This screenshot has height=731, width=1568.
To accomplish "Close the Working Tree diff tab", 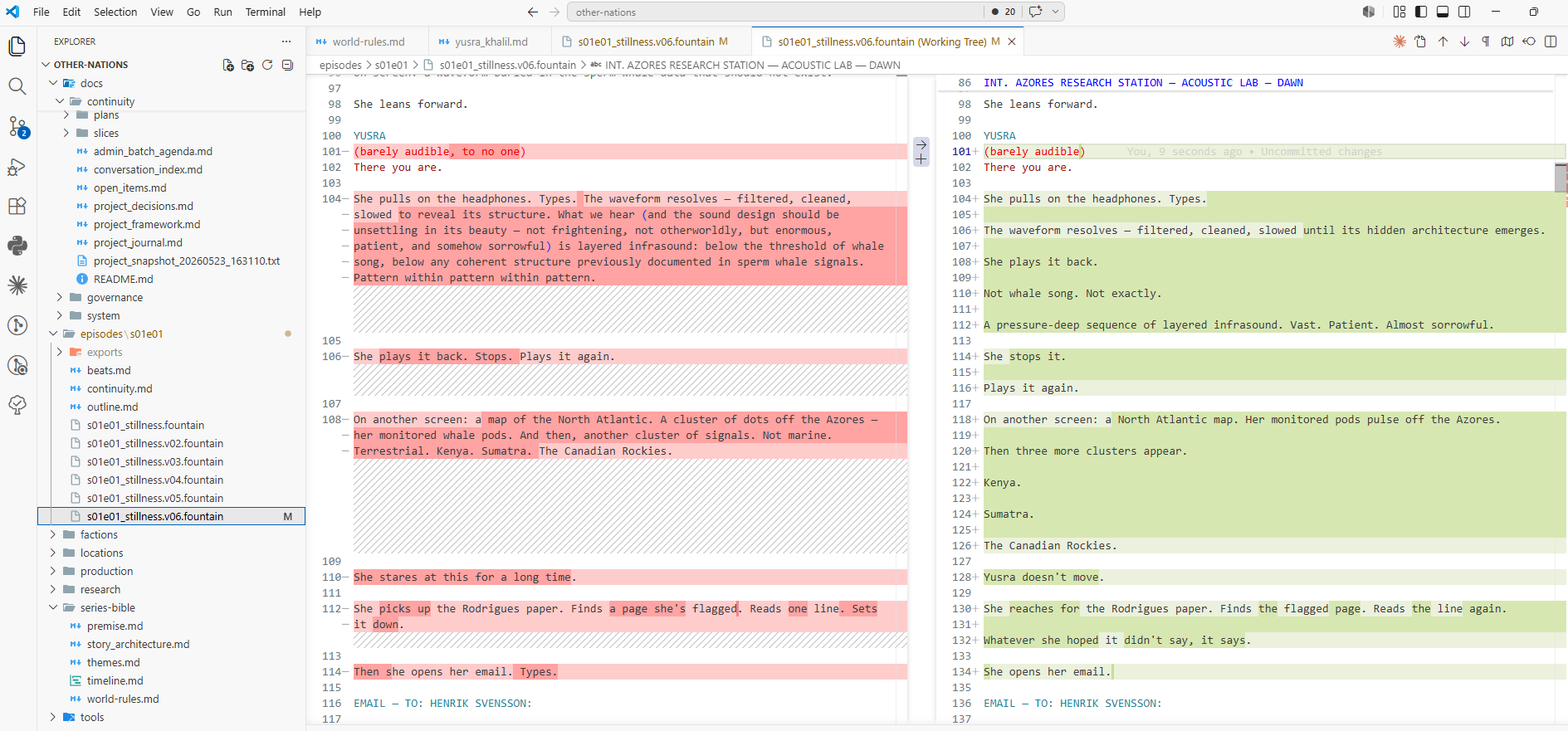I will point(1011,41).
